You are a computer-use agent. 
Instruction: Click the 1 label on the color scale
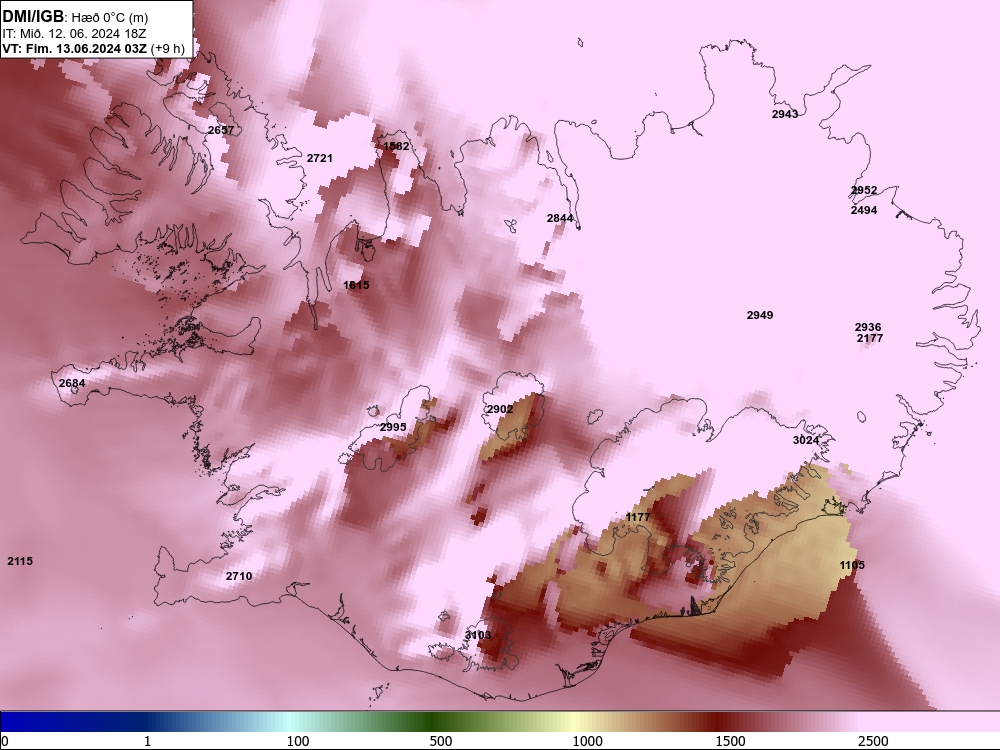click(147, 741)
